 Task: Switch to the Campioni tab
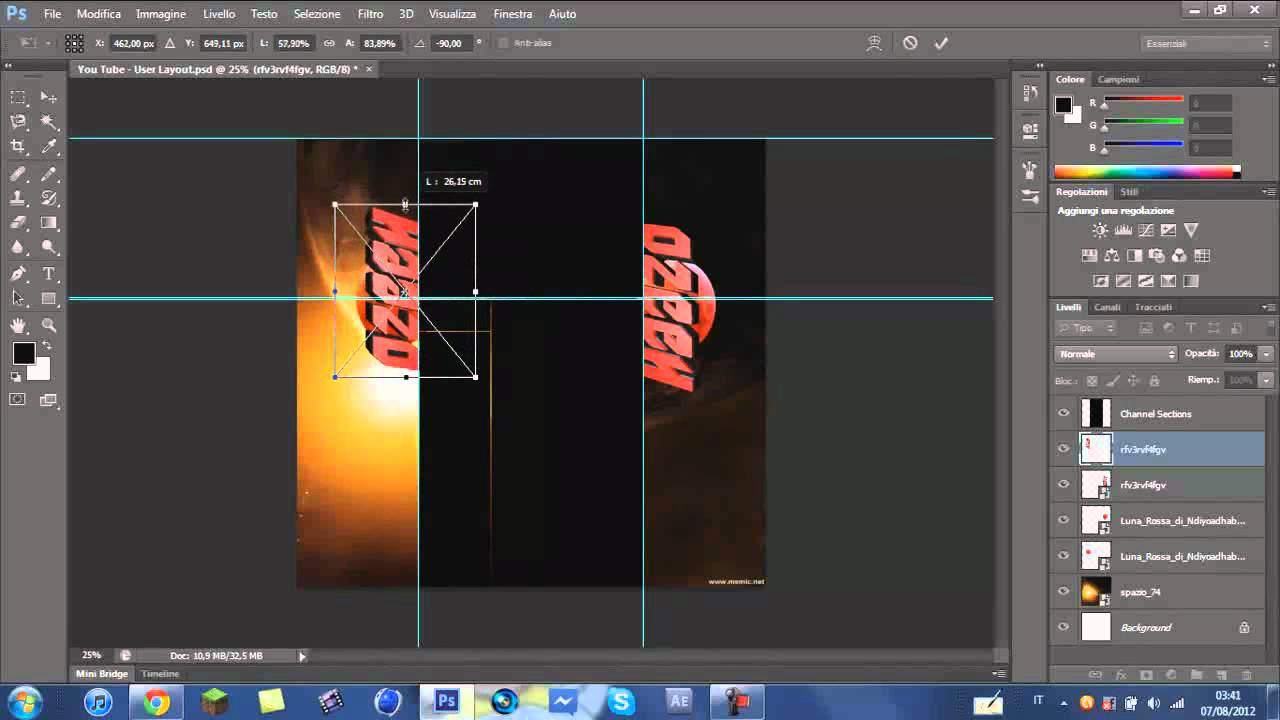point(1118,79)
